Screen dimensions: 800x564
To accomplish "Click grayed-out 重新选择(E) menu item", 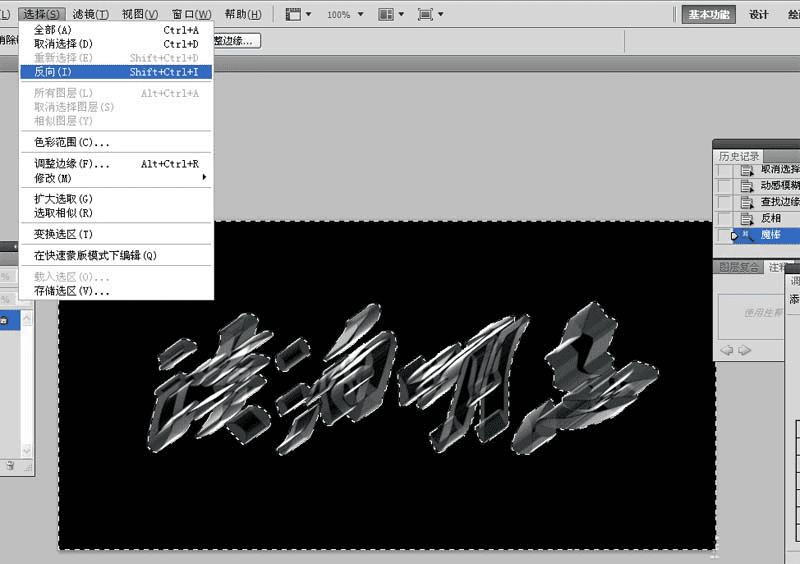I will click(116, 58).
